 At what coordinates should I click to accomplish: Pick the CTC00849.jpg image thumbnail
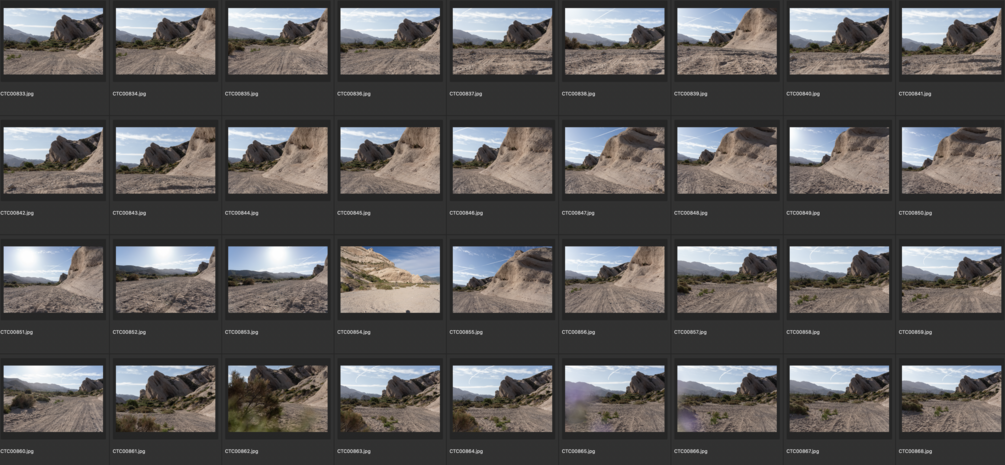pos(840,160)
